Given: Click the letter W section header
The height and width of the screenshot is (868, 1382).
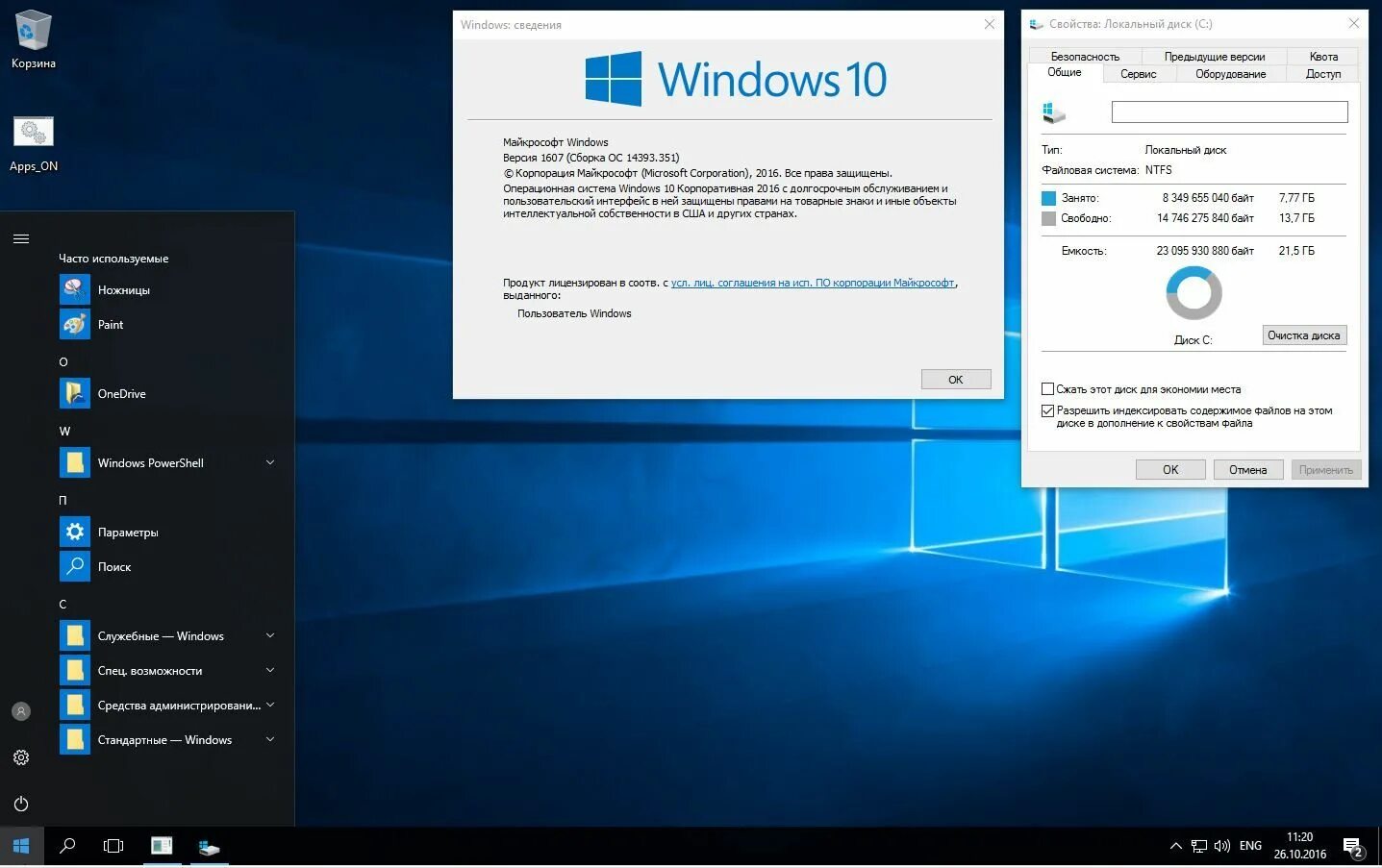Looking at the screenshot, I should pyautogui.click(x=64, y=432).
